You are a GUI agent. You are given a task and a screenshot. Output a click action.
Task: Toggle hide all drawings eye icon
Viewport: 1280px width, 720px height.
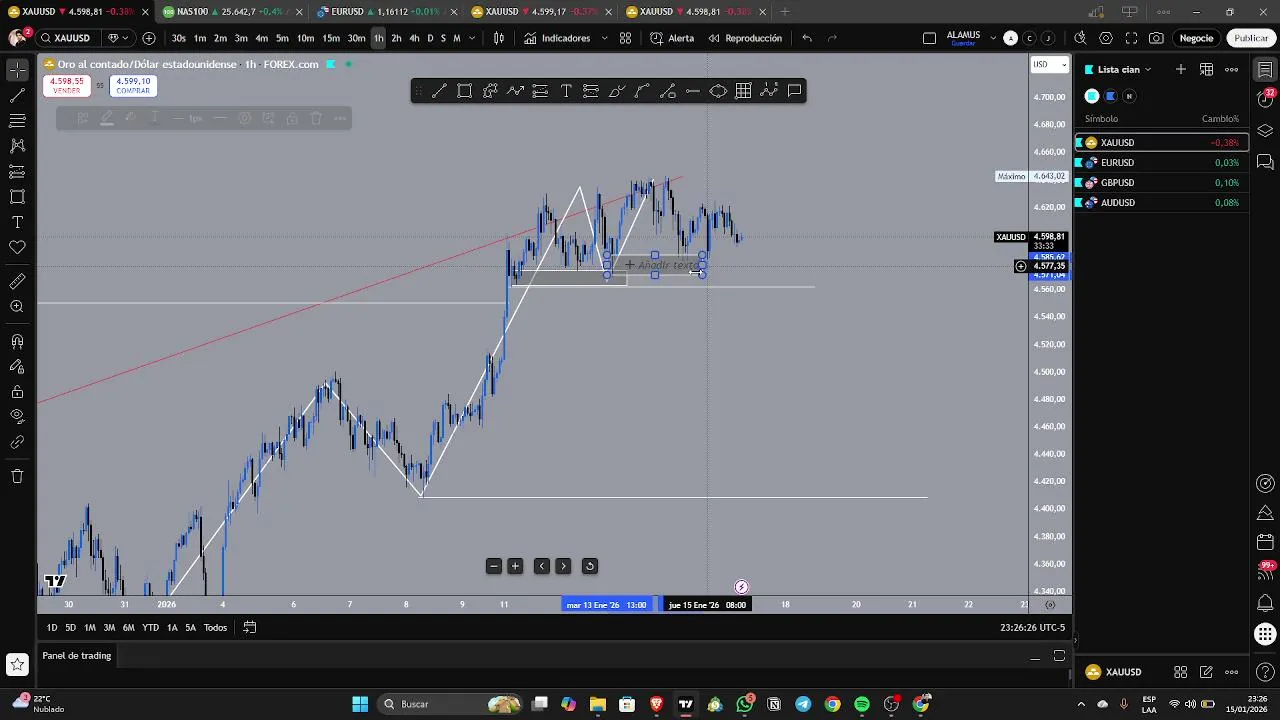17,416
